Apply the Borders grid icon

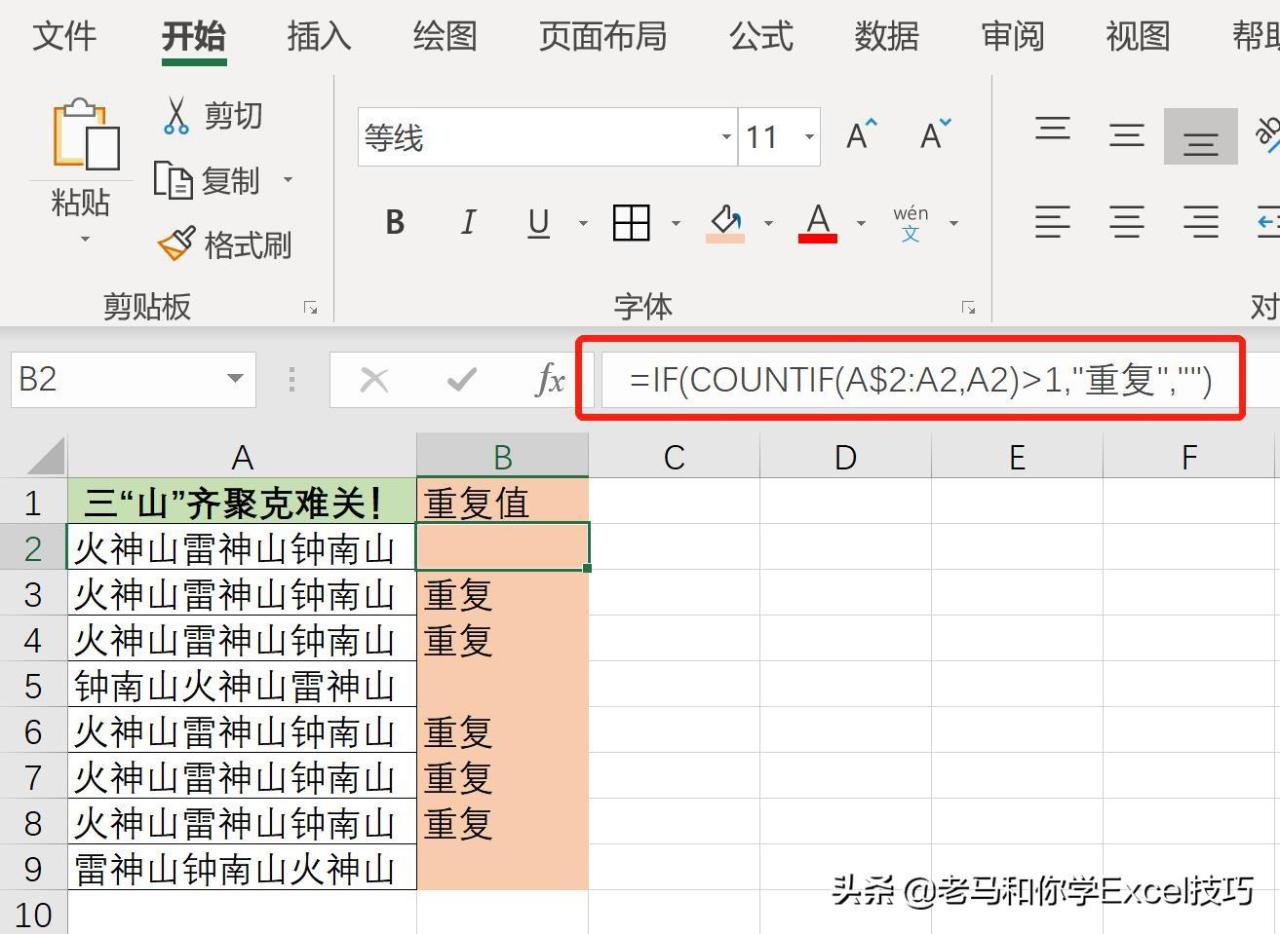pos(631,222)
